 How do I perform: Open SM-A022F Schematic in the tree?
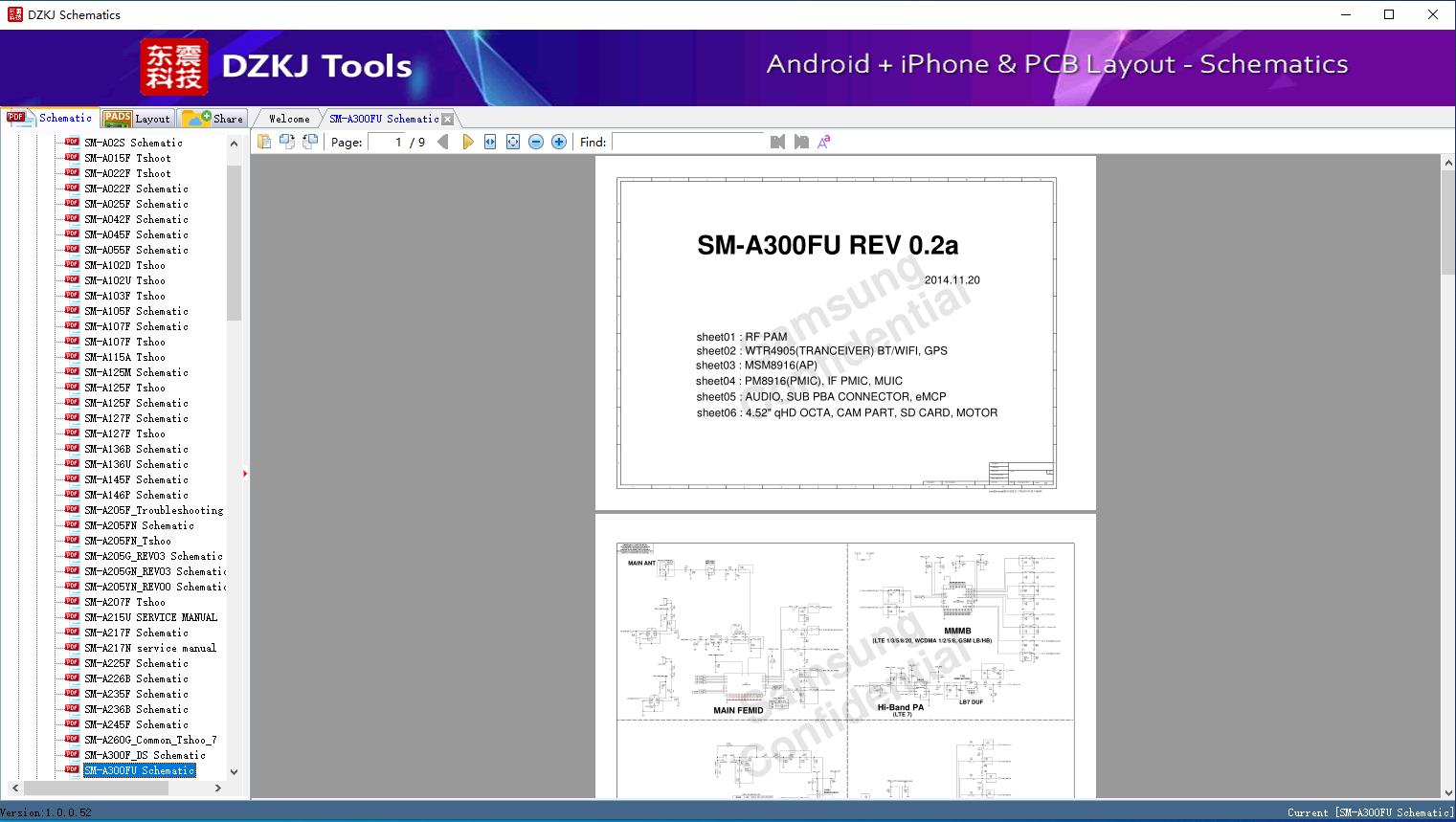point(136,189)
